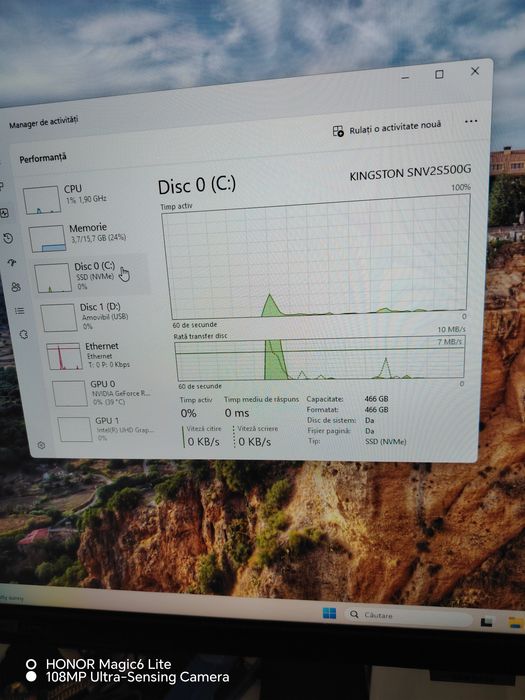Click Rulați o activitate nouă button
This screenshot has height=700, width=525.
(x=387, y=128)
